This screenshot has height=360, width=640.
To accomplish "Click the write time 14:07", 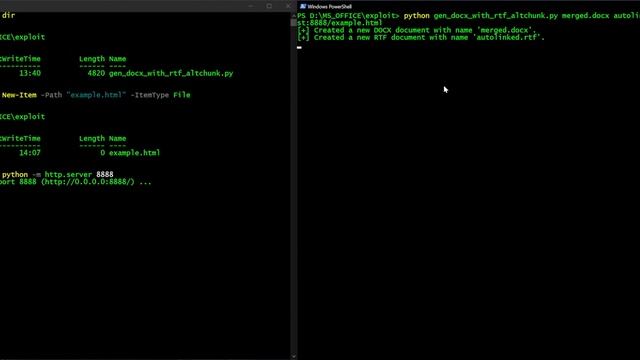I will point(30,153).
